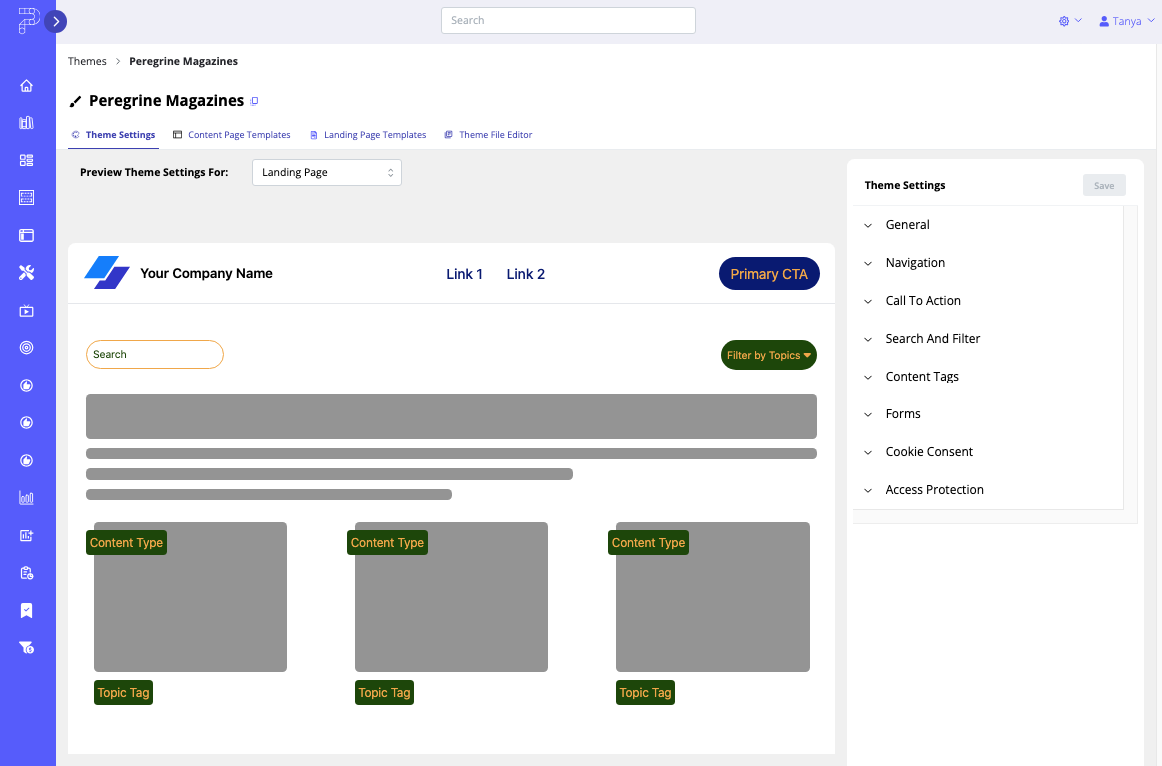Open the Filter by Topics control

pyautogui.click(x=768, y=355)
